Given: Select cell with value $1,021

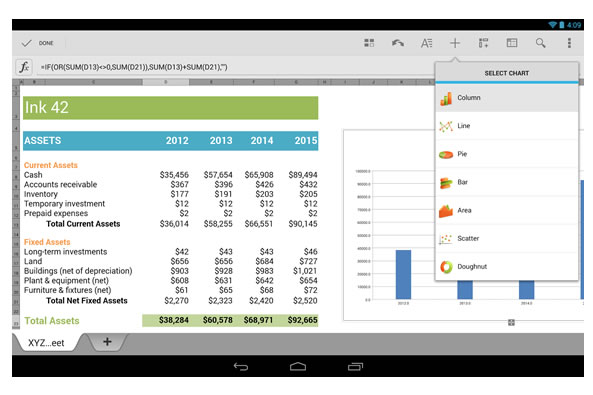Looking at the screenshot, I should tap(305, 271).
